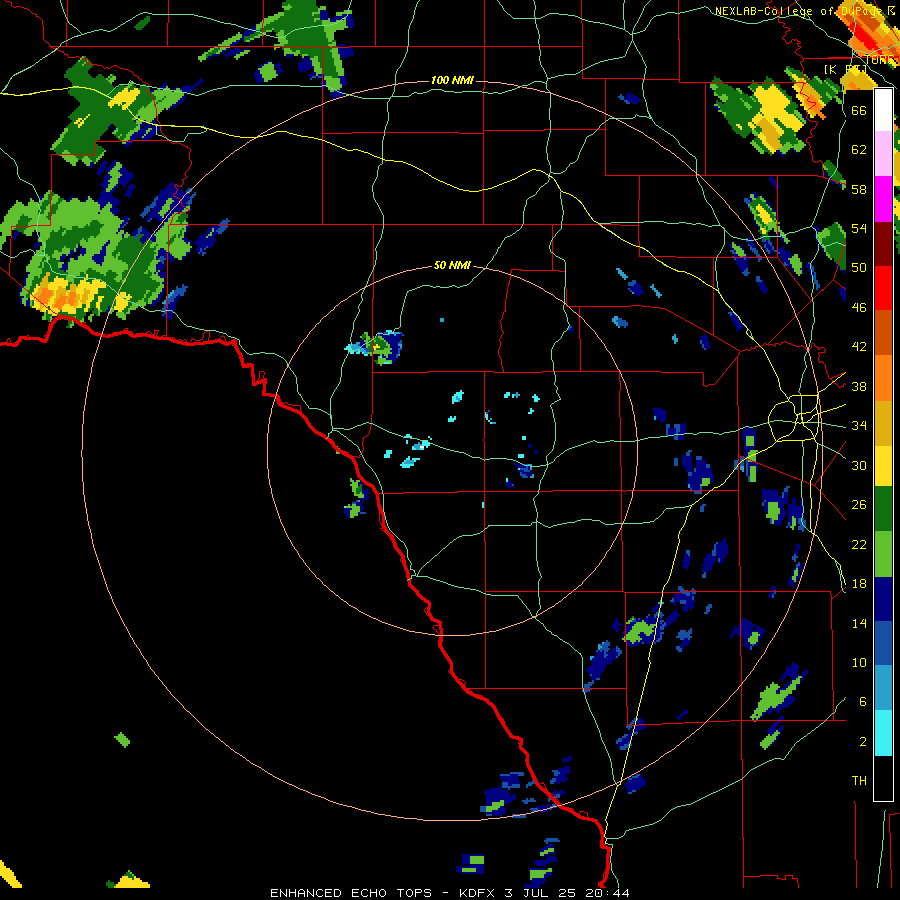The image size is (900, 900).
Task: Click the "58" scale label
Action: [x=859, y=189]
